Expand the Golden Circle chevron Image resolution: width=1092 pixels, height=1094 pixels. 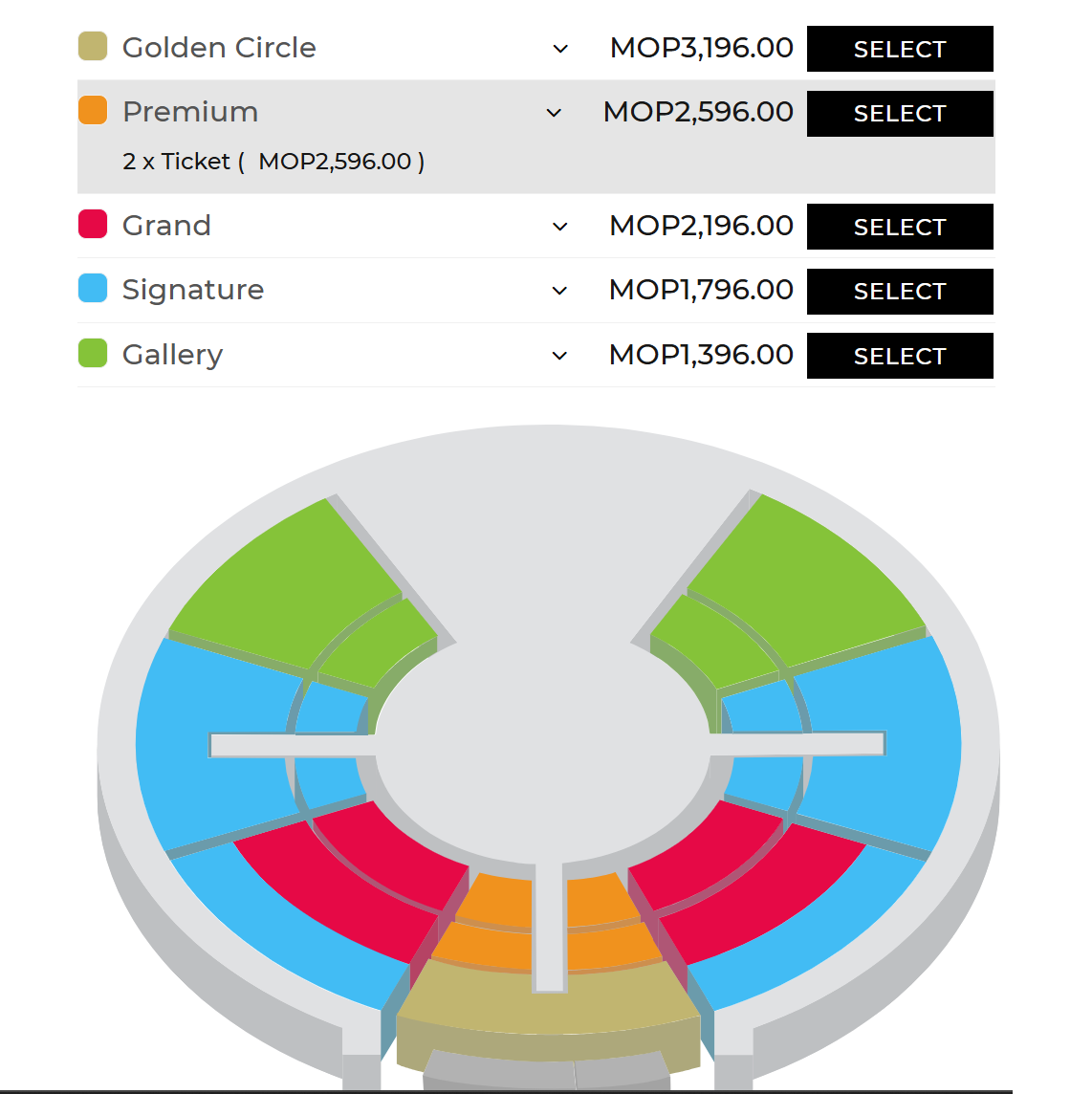pos(559,49)
